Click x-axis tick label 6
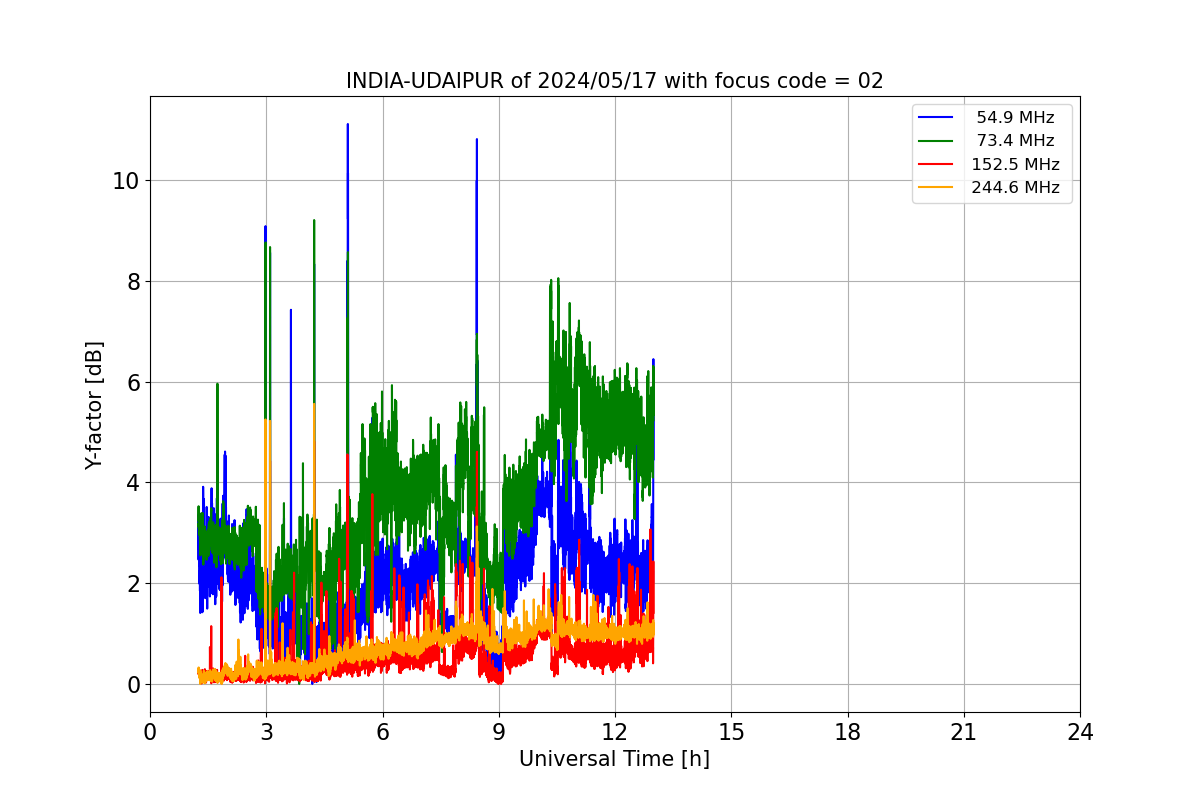Viewport: 1200px width, 800px height. pyautogui.click(x=383, y=732)
